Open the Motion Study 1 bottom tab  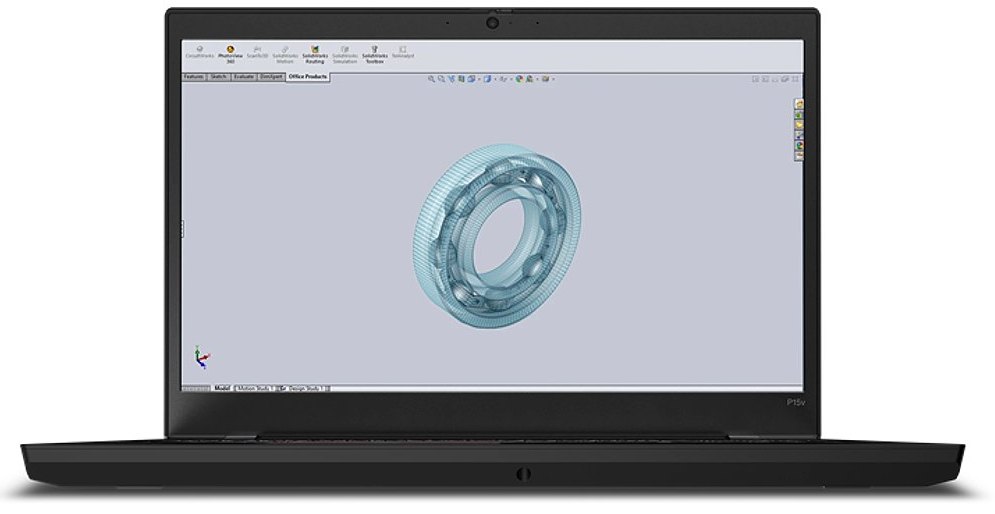pyautogui.click(x=255, y=387)
